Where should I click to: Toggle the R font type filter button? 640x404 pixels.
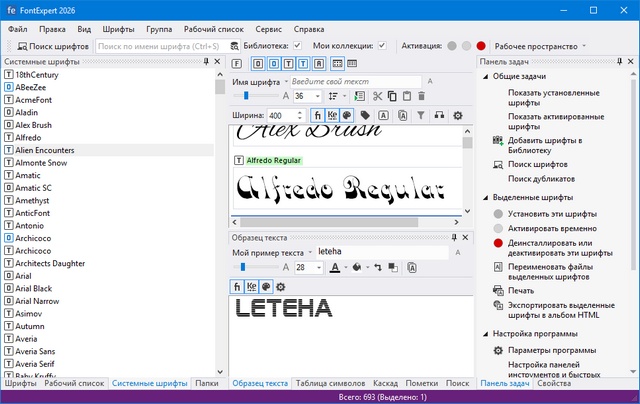(x=319, y=64)
